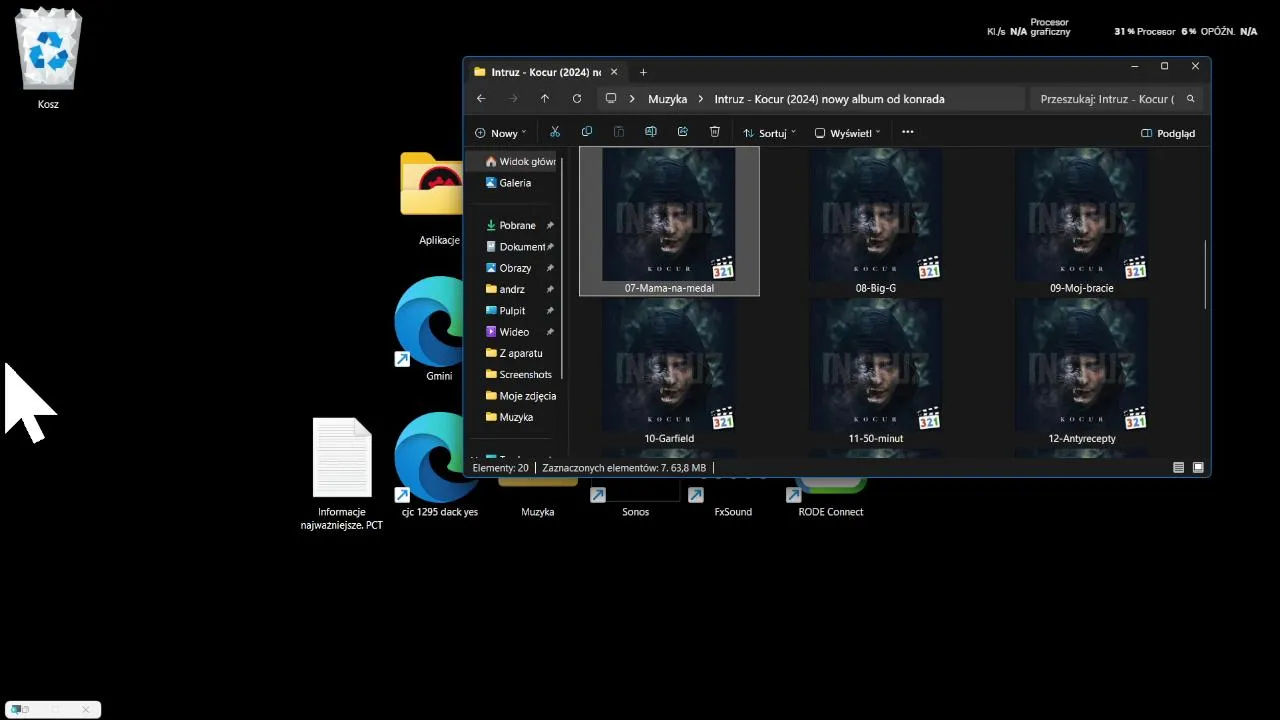Expand chevron before Muzyka in address bar
The width and height of the screenshot is (1280, 720).
[632, 99]
